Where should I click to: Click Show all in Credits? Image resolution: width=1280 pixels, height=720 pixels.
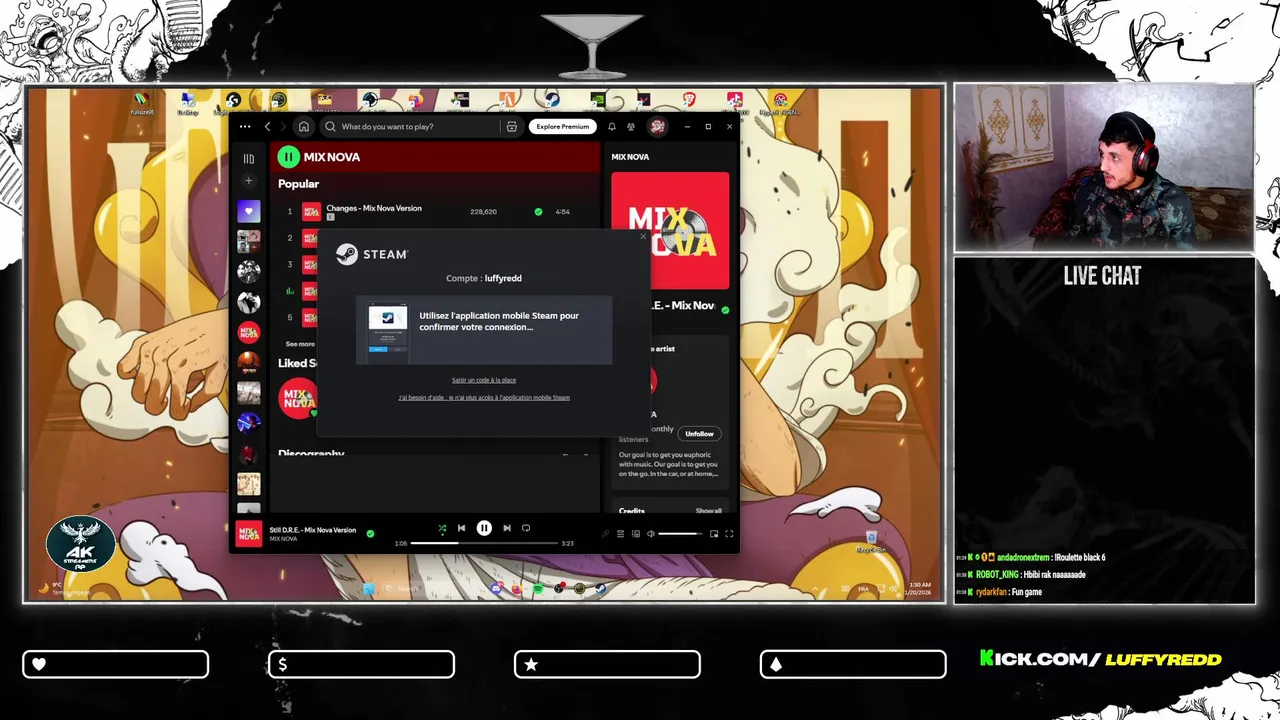click(x=708, y=511)
